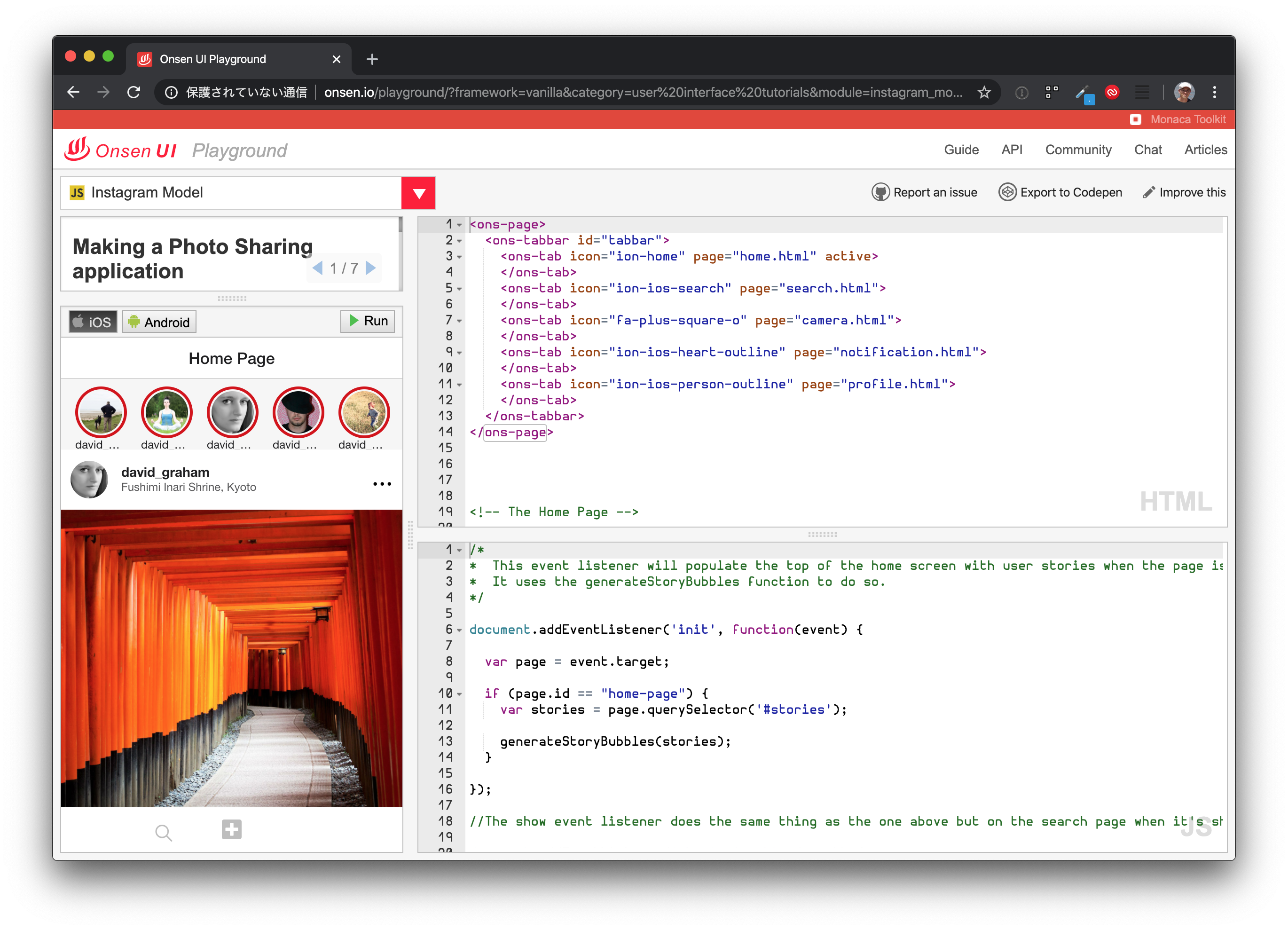Select the plus-square camera tab in preview

click(x=232, y=829)
